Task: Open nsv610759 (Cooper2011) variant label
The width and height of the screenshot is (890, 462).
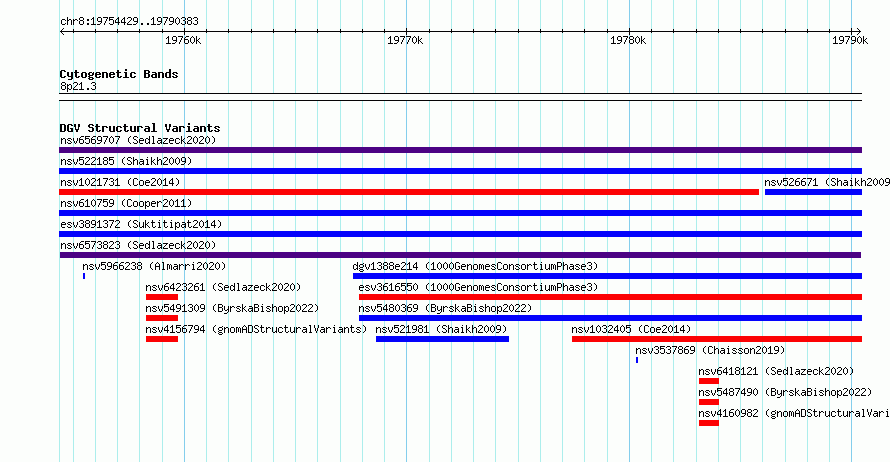Action: coord(126,203)
